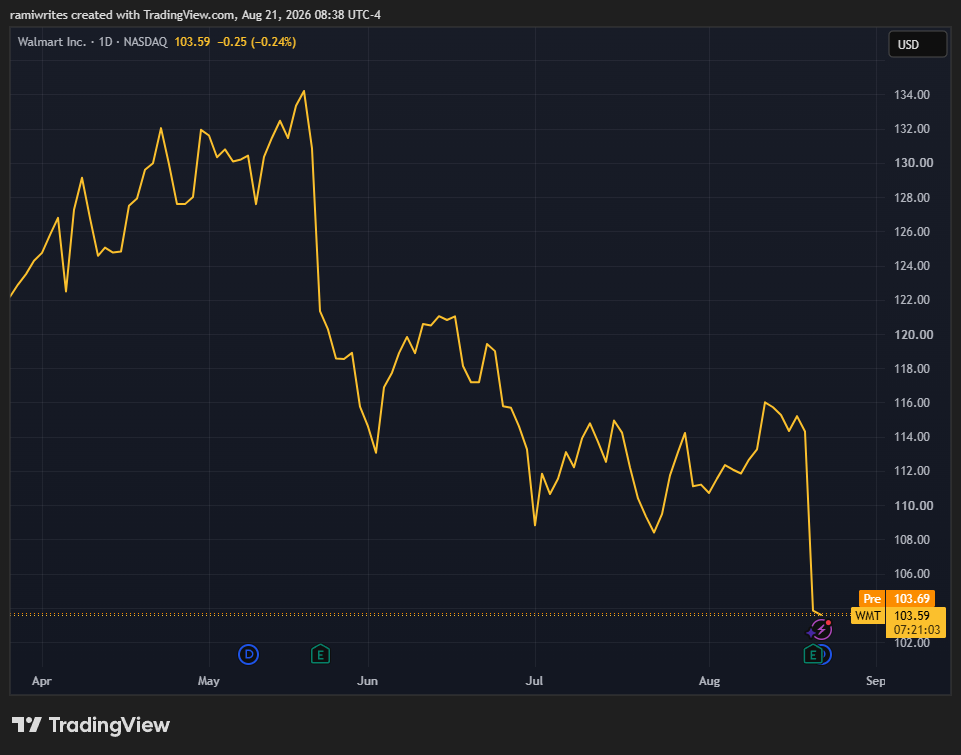Click the snapshot header with ramiwrites' name

[x=196, y=14]
